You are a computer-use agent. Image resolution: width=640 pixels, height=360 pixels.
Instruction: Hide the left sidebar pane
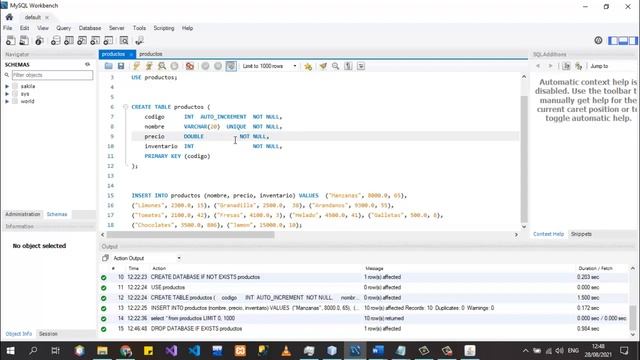613,40
